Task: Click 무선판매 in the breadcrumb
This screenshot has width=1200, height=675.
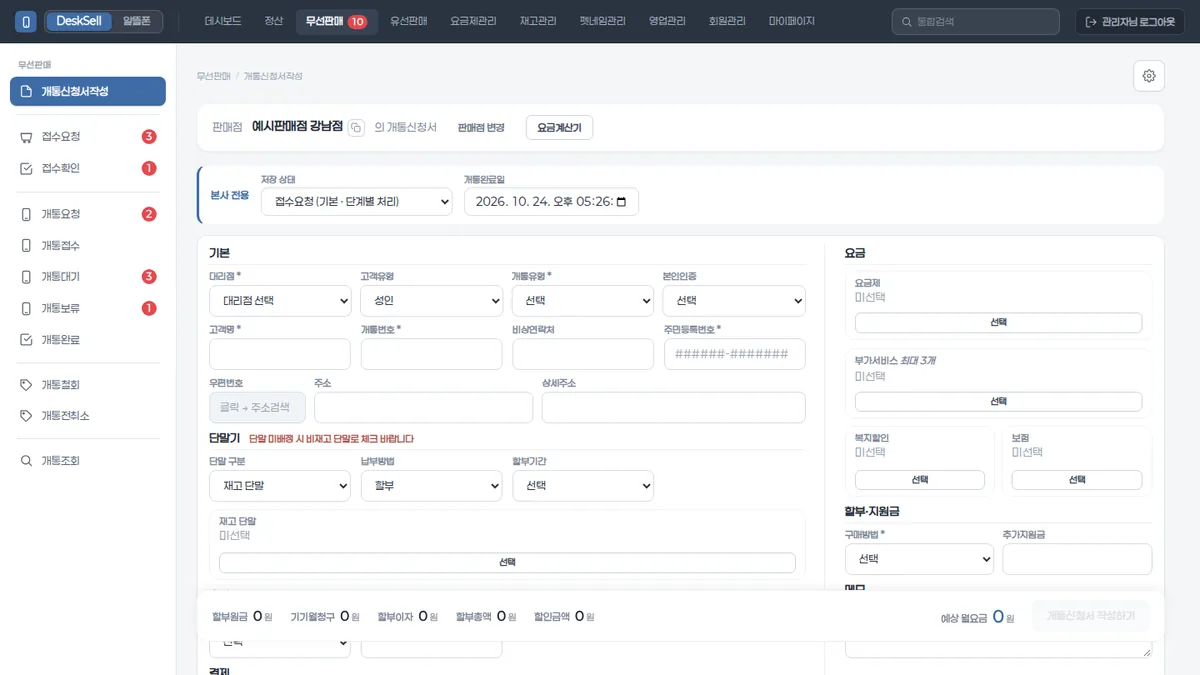Action: (214, 76)
